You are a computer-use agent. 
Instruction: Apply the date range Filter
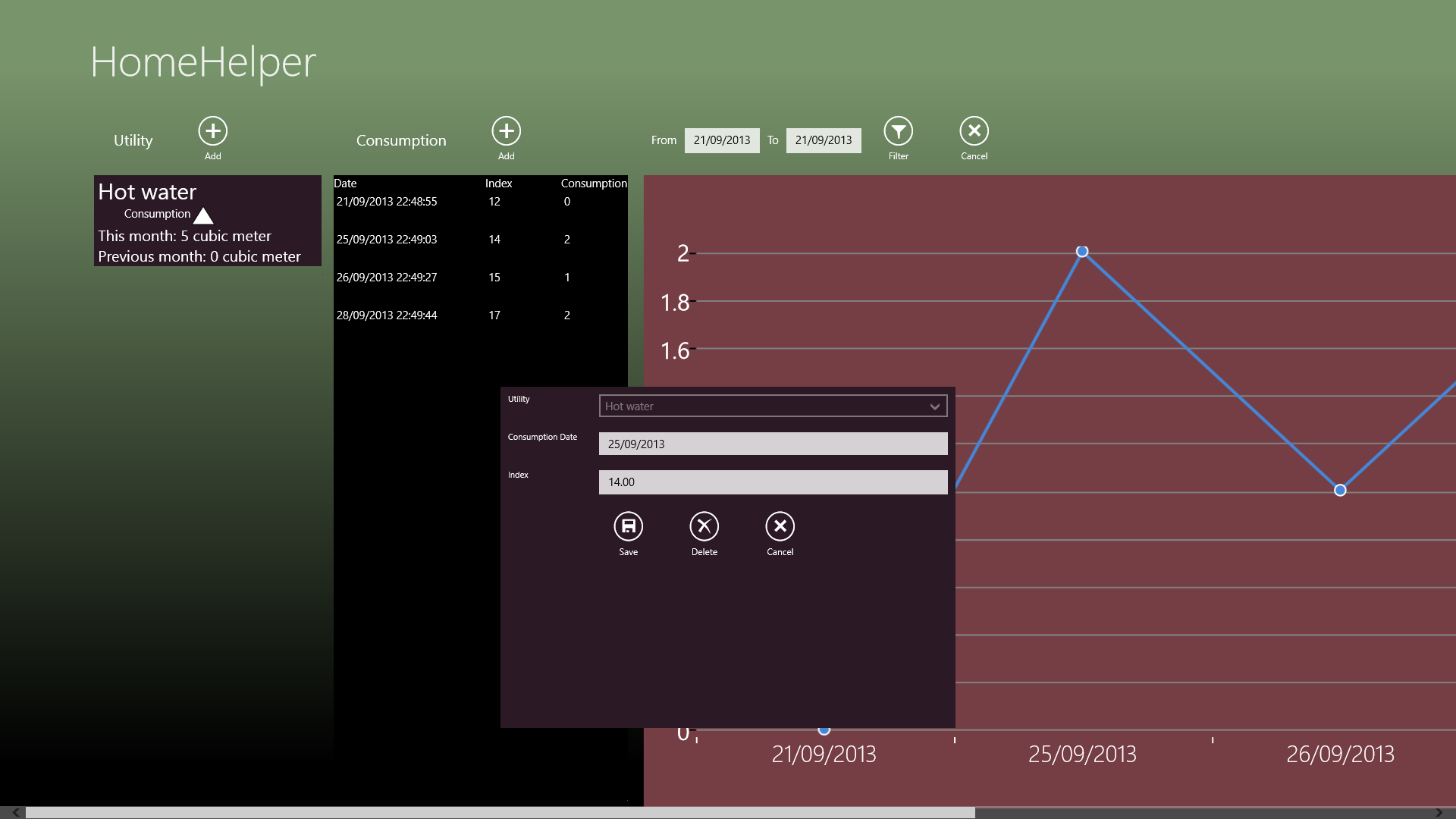point(898,131)
